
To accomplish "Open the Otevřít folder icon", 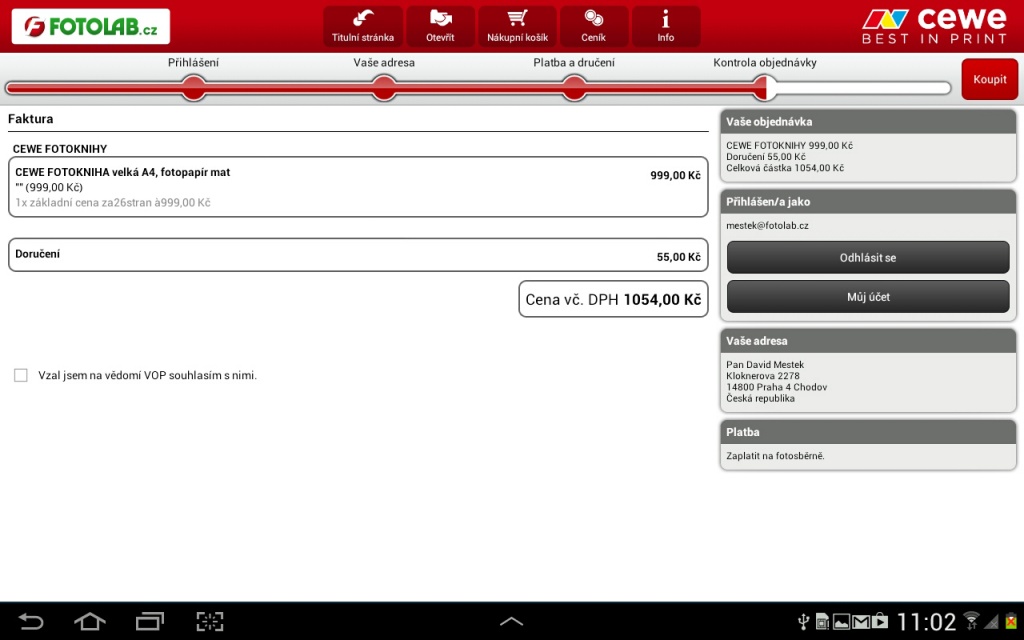I will click(440, 26).
